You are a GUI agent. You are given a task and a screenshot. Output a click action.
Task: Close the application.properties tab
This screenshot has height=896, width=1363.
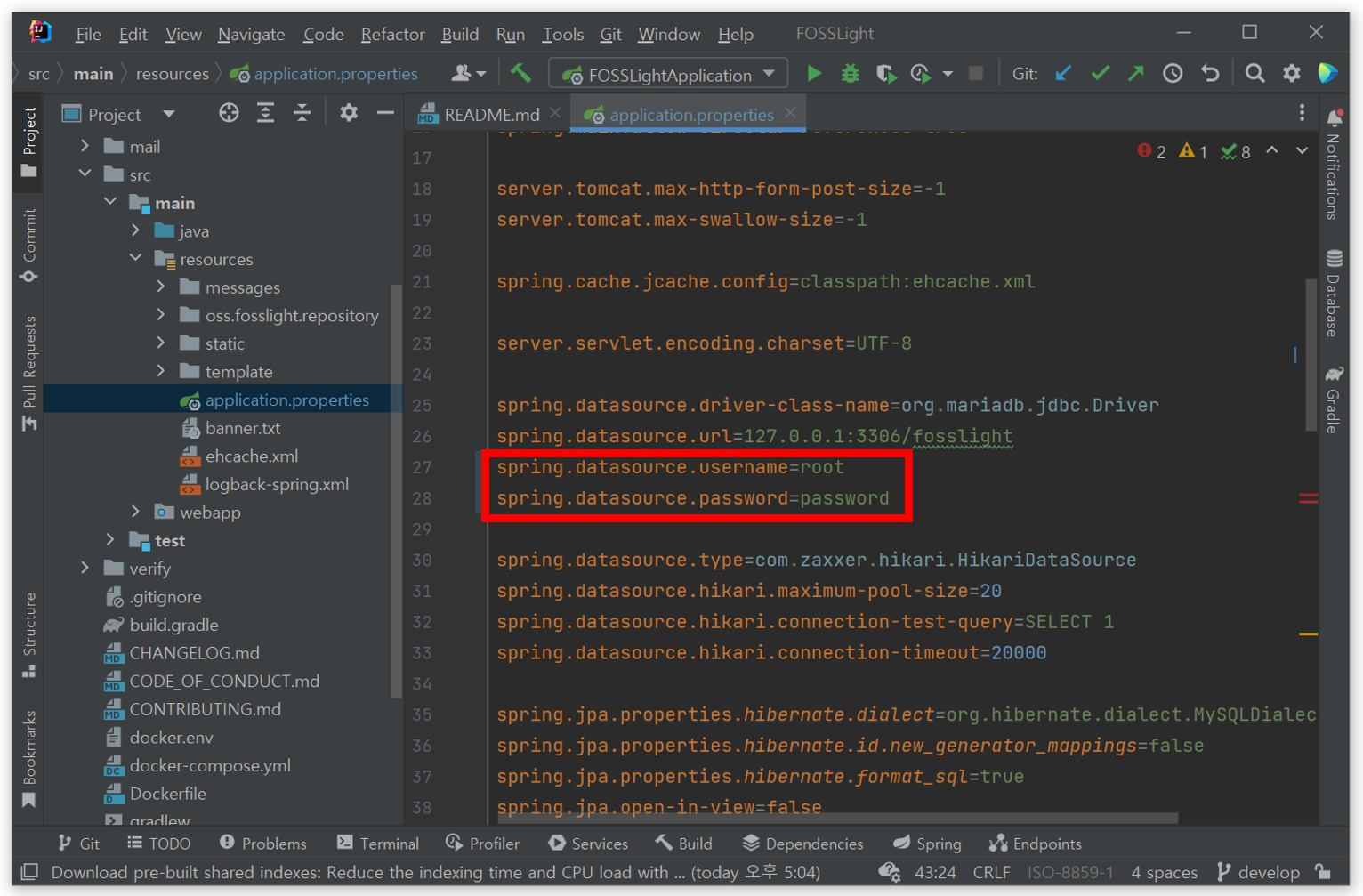[790, 113]
